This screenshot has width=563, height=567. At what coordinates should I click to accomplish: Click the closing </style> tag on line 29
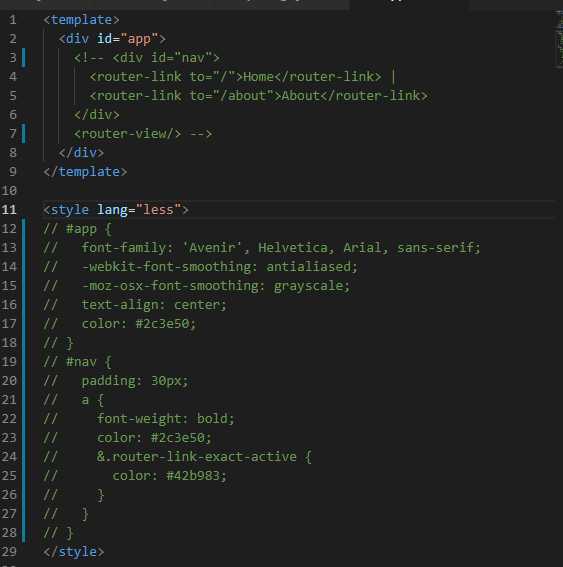click(x=74, y=552)
